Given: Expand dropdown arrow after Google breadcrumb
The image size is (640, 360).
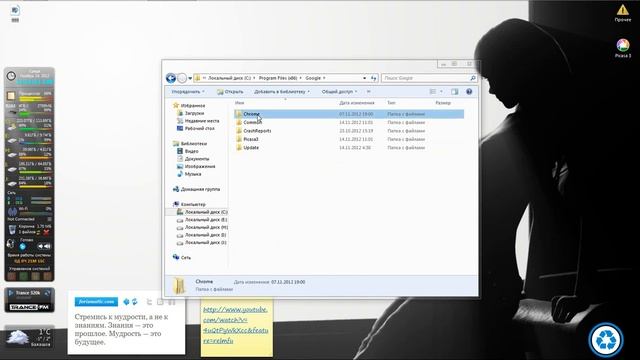Looking at the screenshot, I should pyautogui.click(x=324, y=78).
